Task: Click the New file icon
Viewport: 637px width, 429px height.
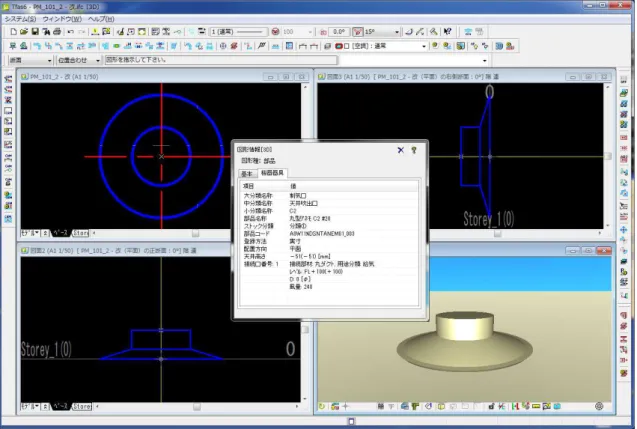Action: click(13, 32)
